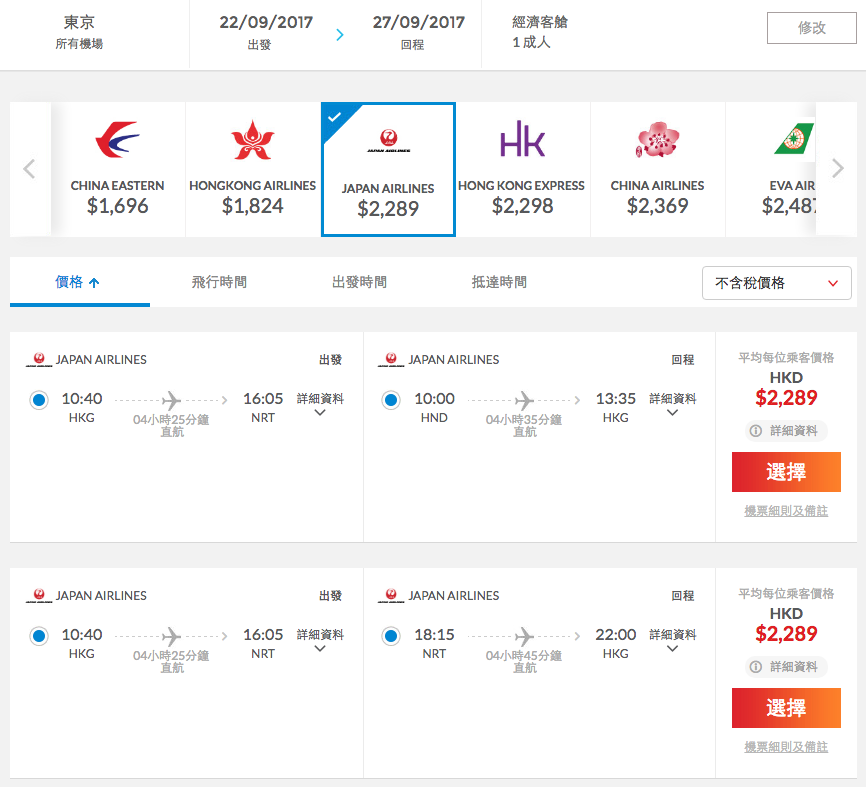Select the China Eastern logo card
866x787 pixels.
(x=118, y=170)
